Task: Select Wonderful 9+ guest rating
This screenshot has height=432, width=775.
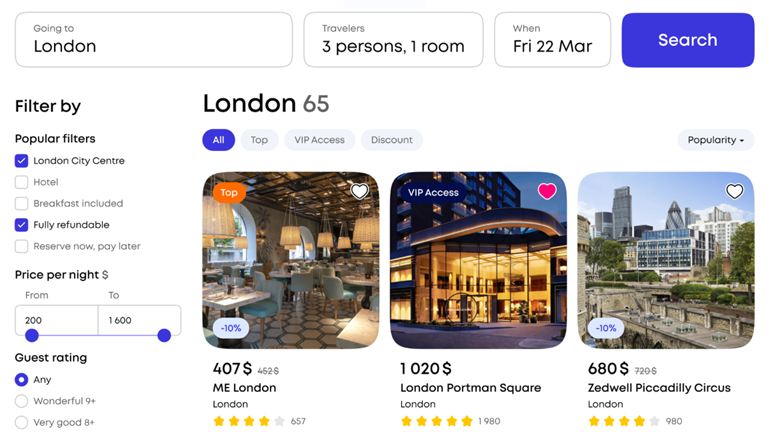Action: pyautogui.click(x=21, y=401)
